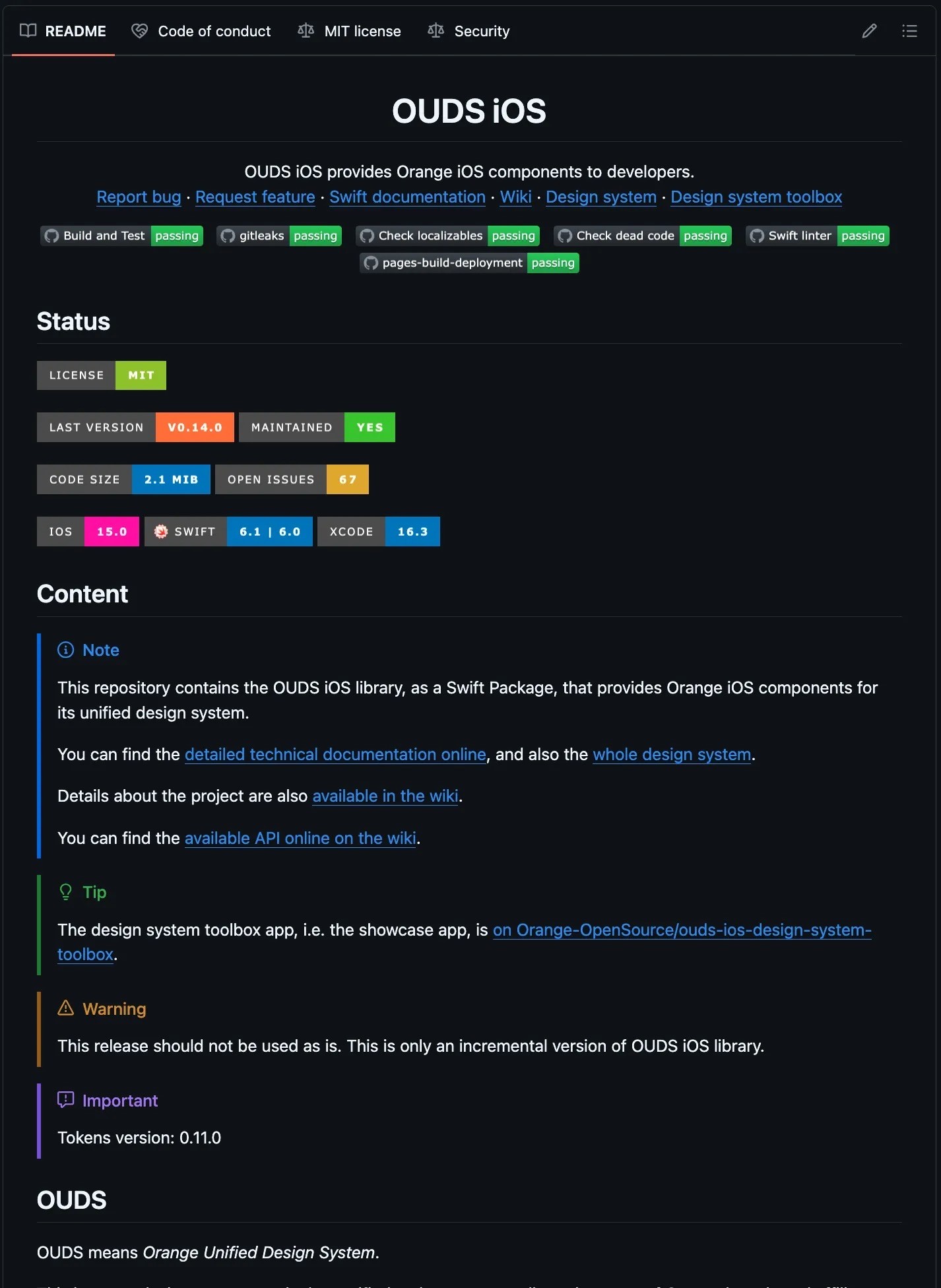Open the gitleaks passing badge
Viewport: 941px width, 1288px height.
tap(278, 236)
